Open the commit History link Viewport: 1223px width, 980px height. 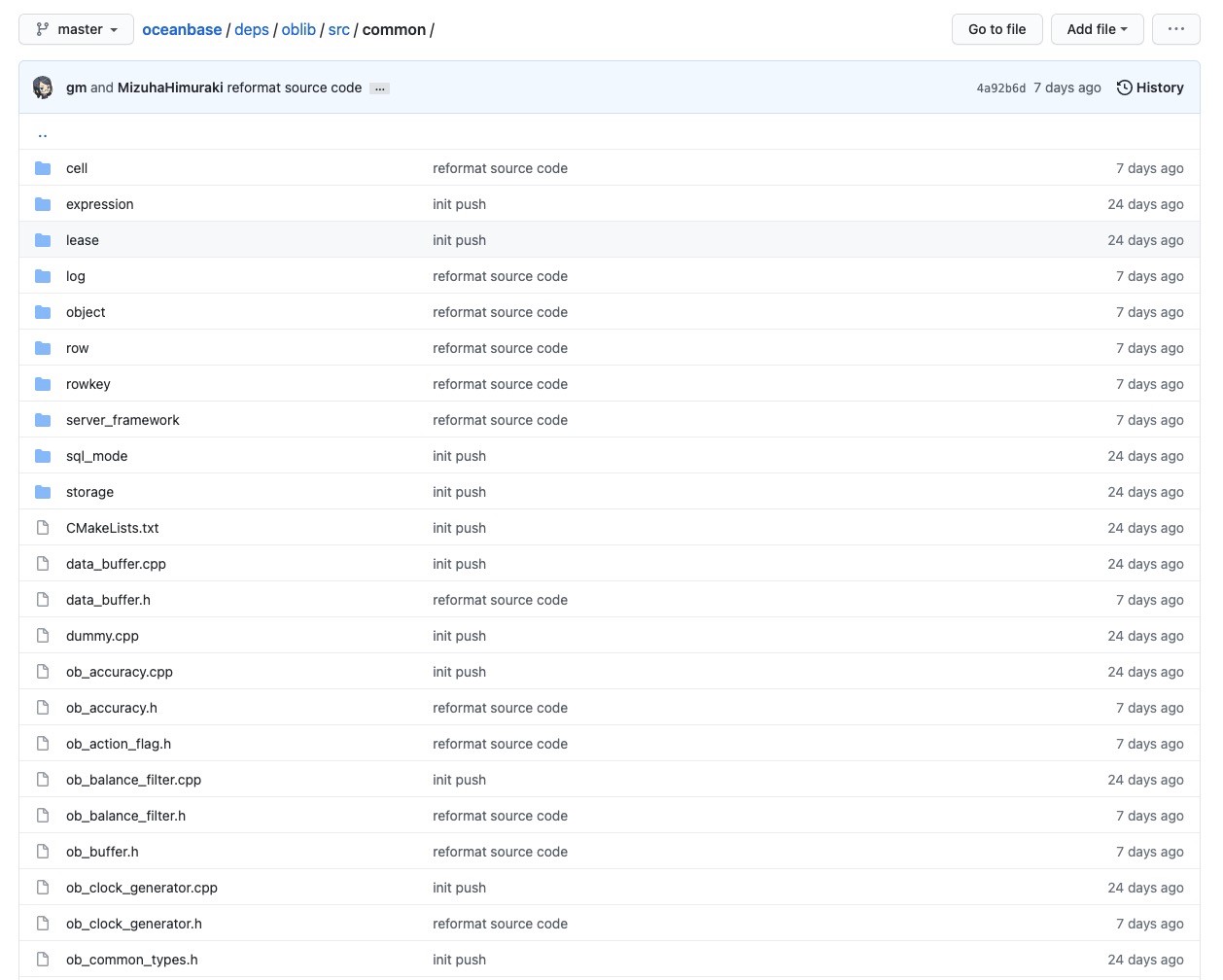tap(1150, 87)
